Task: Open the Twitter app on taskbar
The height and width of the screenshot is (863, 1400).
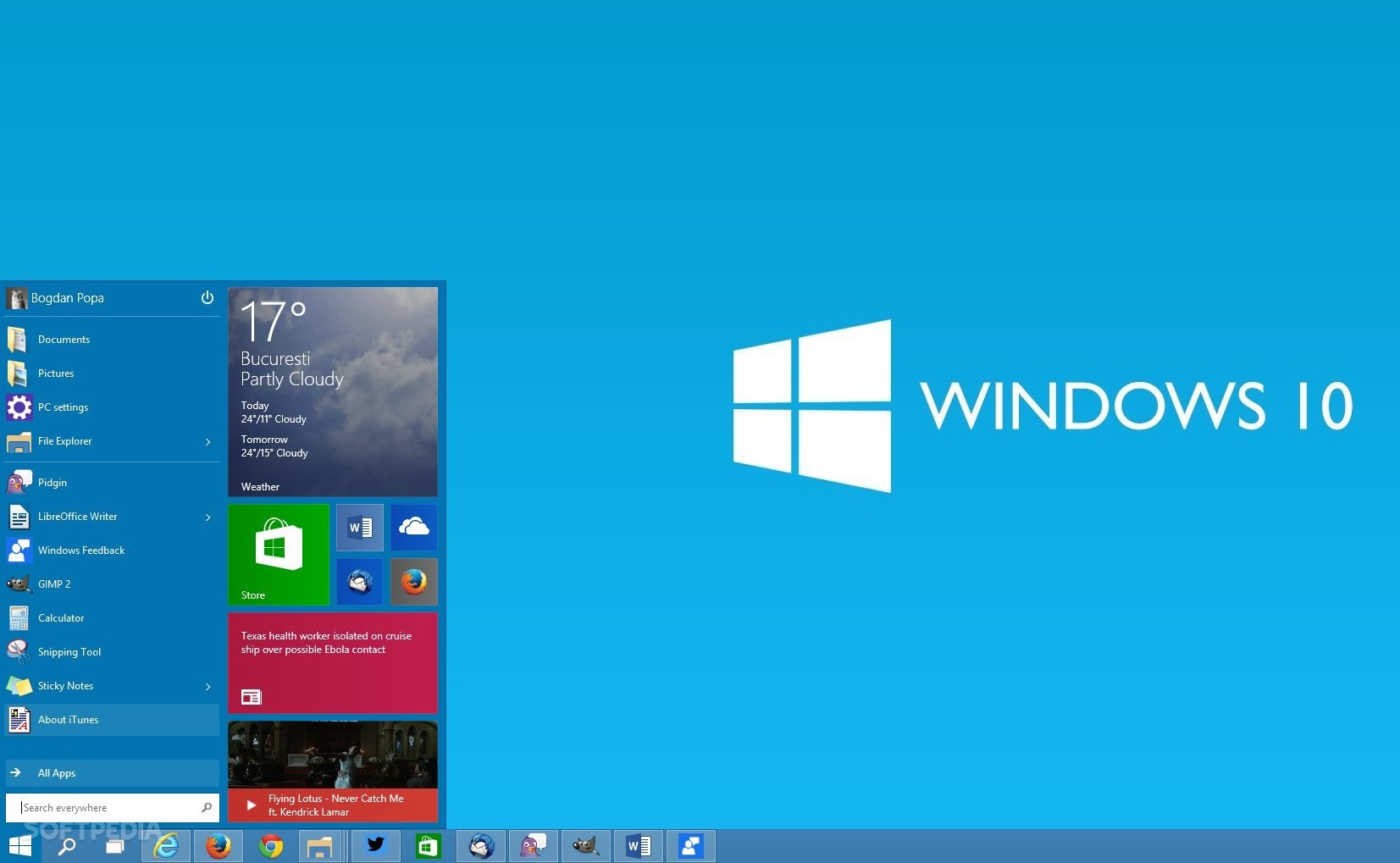Action: coord(376,845)
